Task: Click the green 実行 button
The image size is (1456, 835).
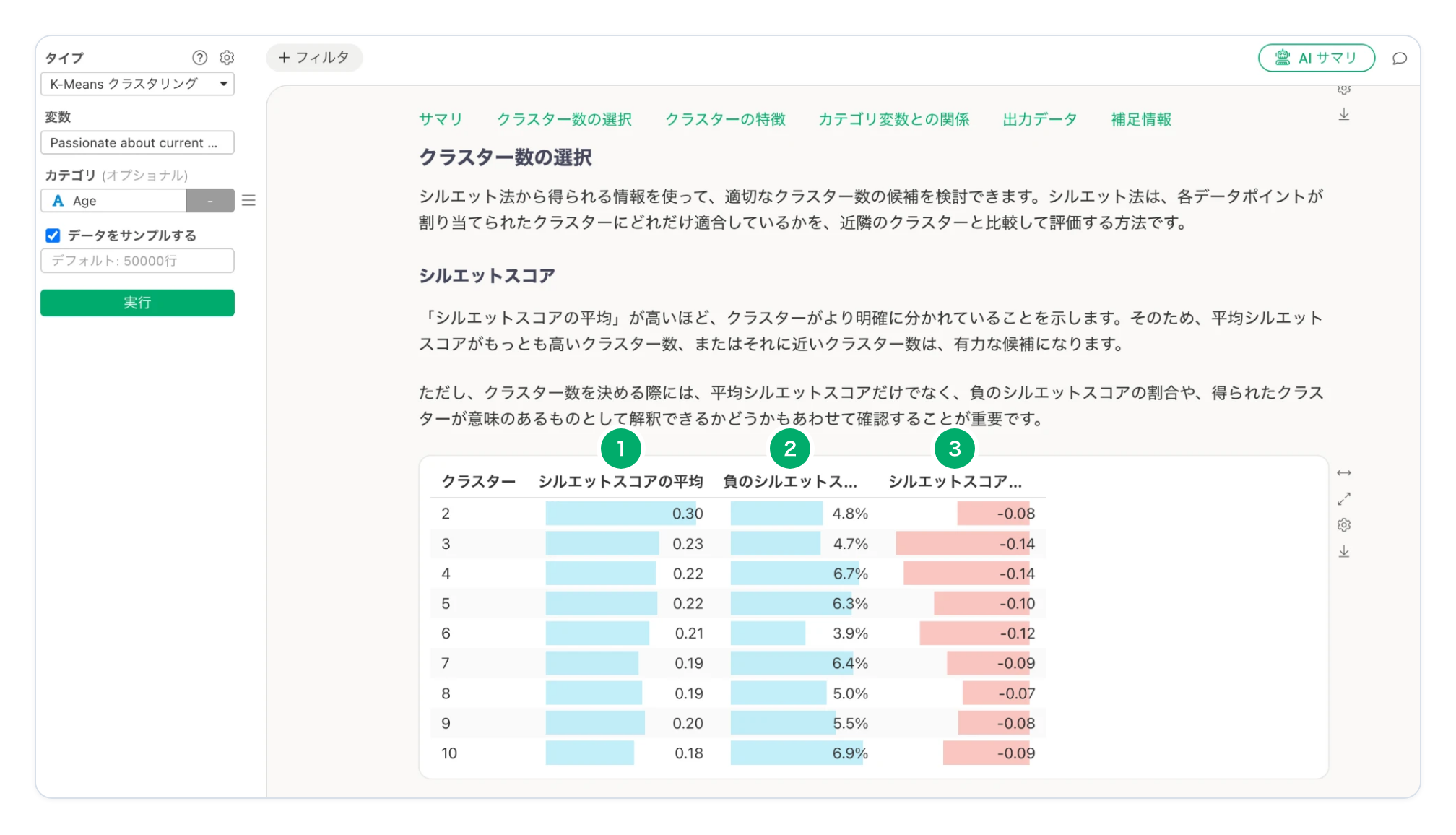Action: click(x=137, y=303)
